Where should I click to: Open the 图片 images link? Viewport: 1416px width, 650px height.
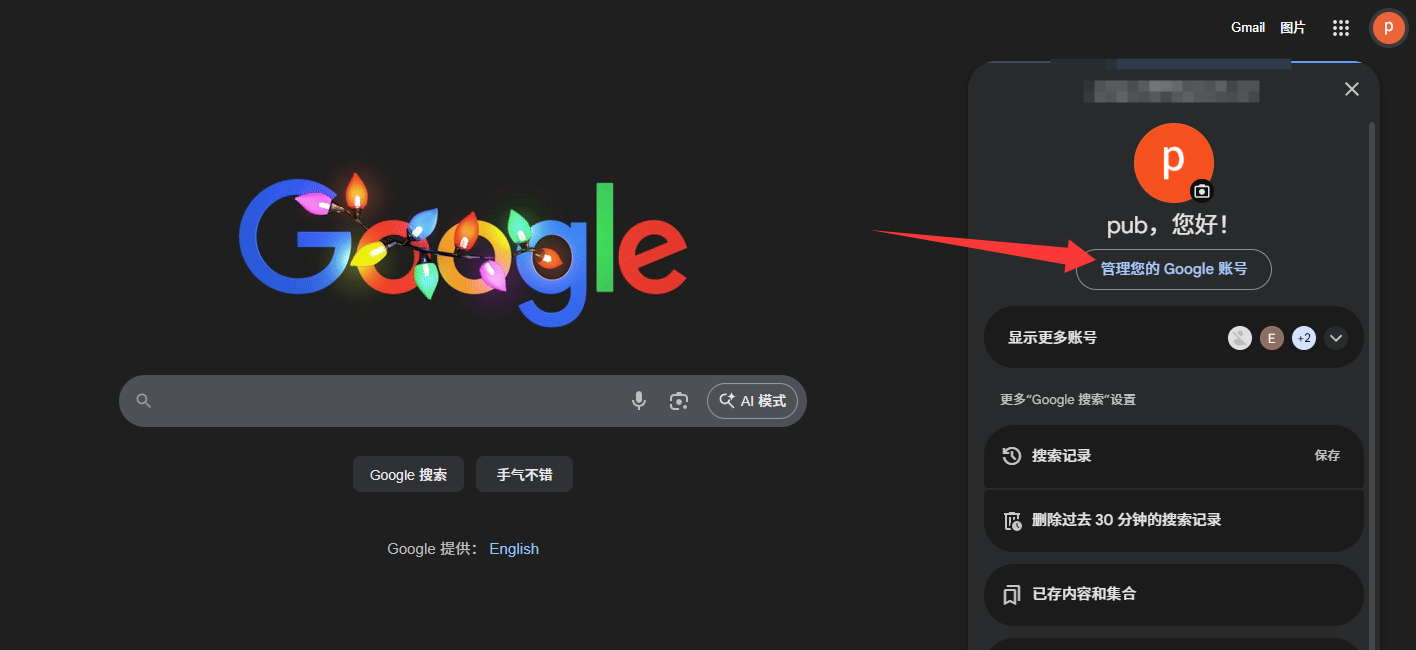click(1293, 28)
